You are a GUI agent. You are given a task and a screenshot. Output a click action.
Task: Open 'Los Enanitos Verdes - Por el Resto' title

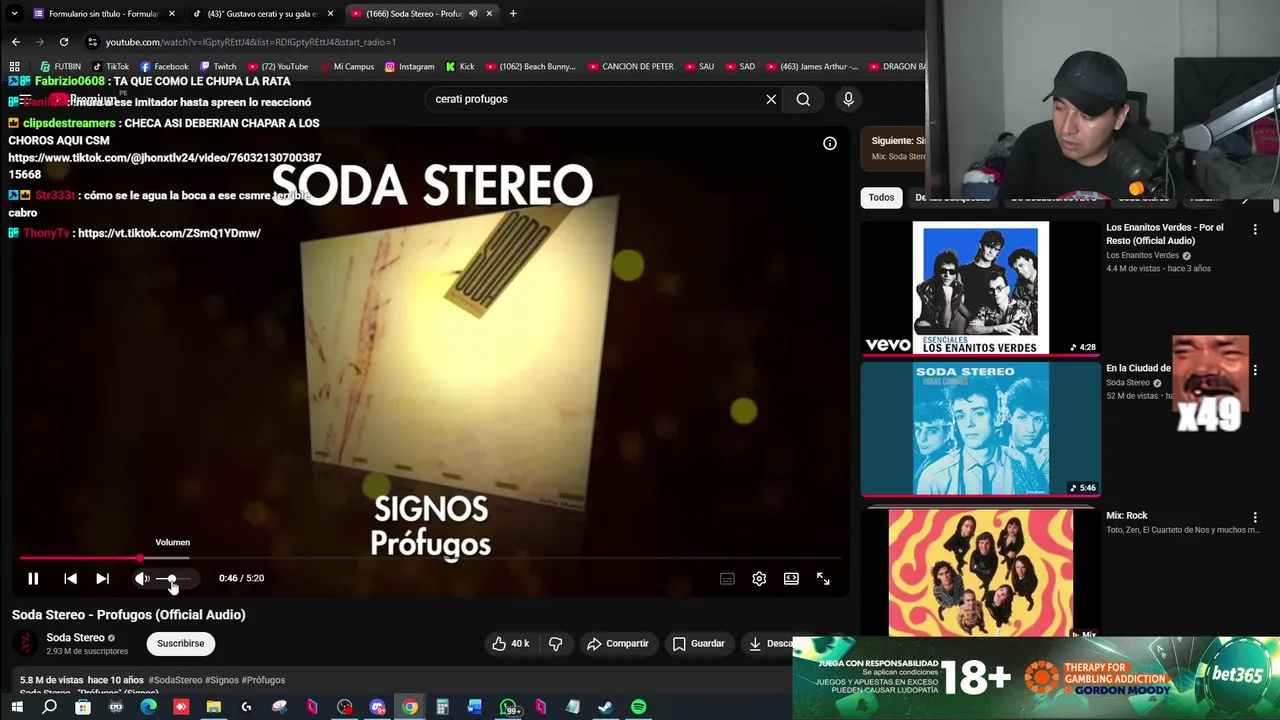pos(1164,234)
